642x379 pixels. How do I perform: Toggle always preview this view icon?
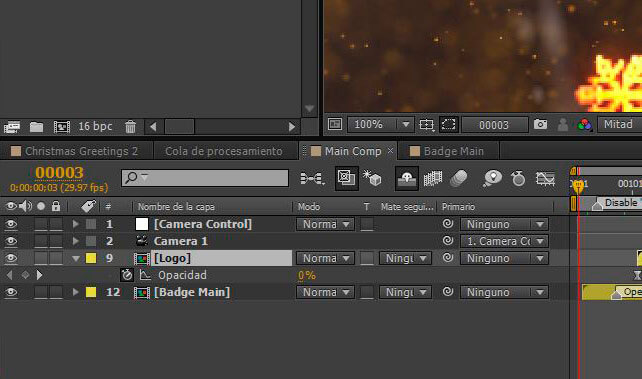[x=335, y=124]
